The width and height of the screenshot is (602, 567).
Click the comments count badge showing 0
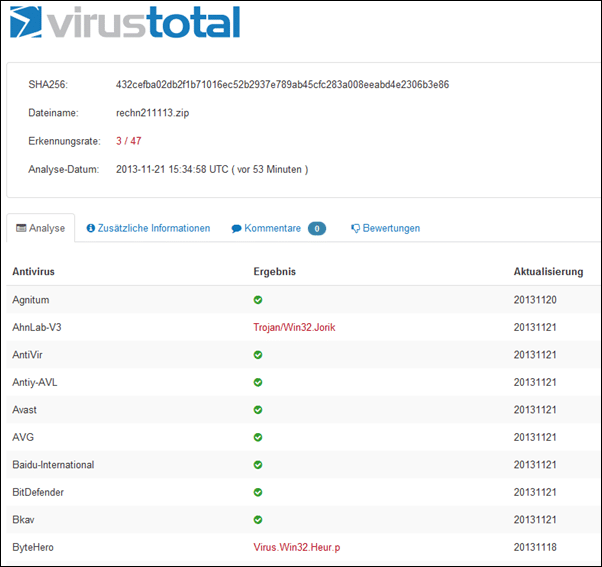(x=317, y=228)
